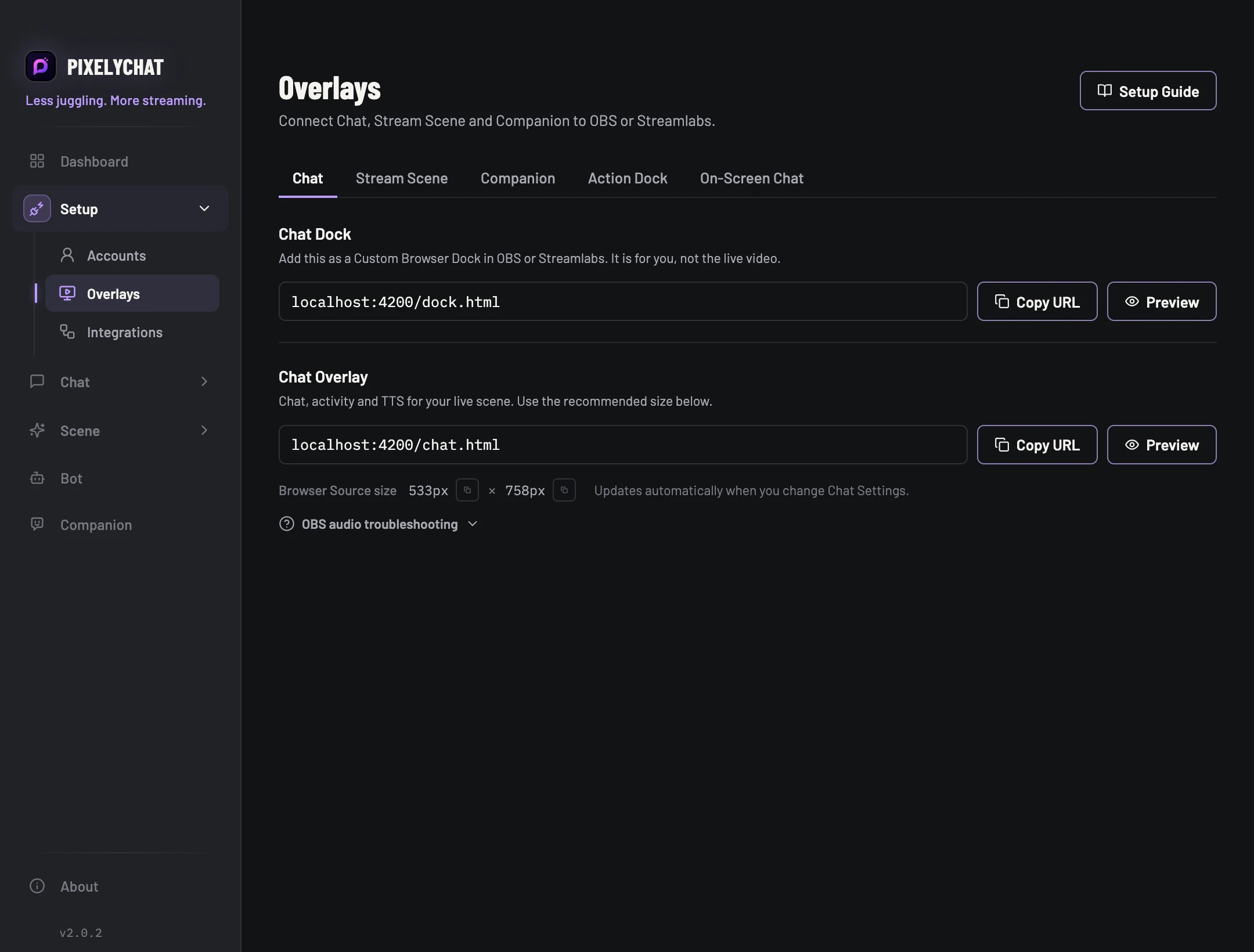Open Dashboard from the sidebar
The height and width of the screenshot is (952, 1254).
[x=120, y=161]
